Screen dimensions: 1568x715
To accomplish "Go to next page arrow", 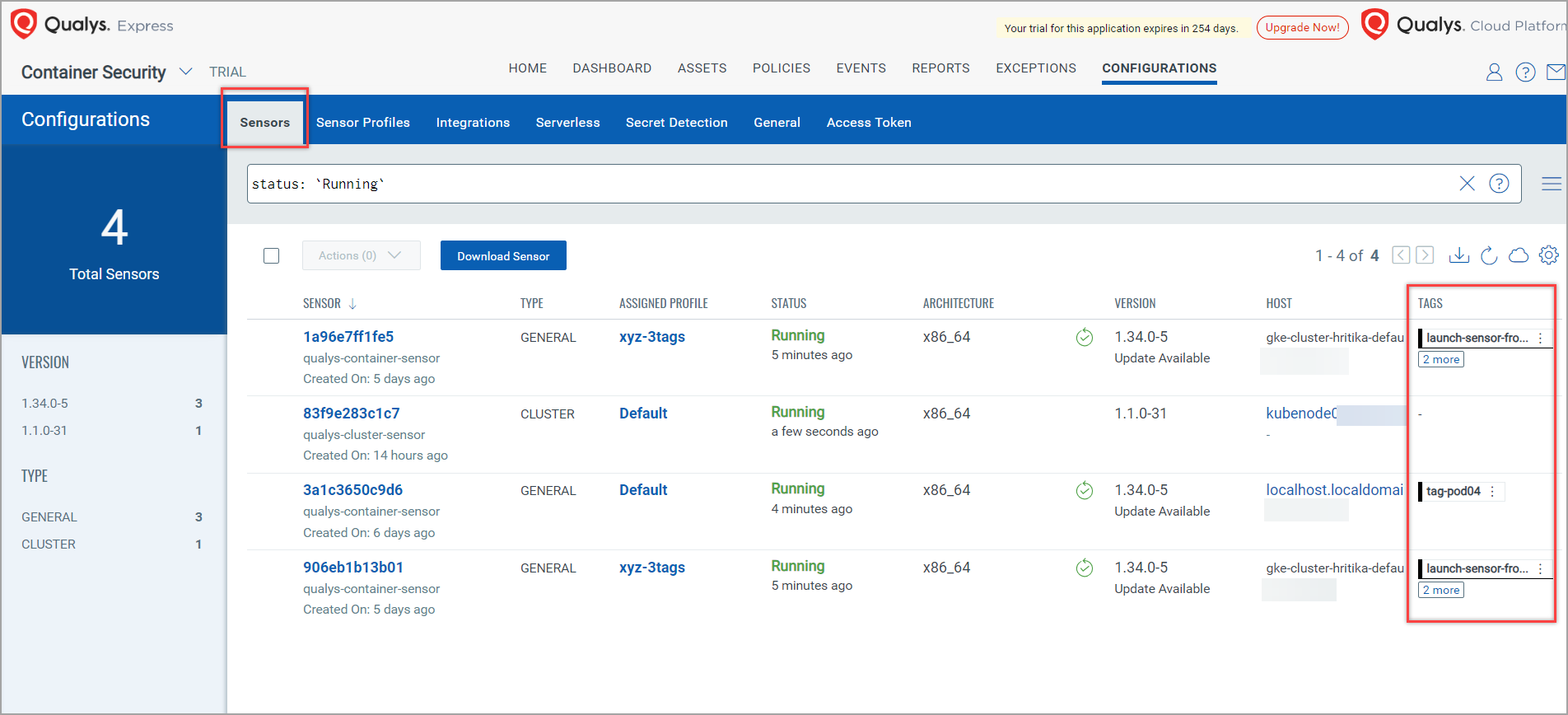I will click(x=1425, y=255).
